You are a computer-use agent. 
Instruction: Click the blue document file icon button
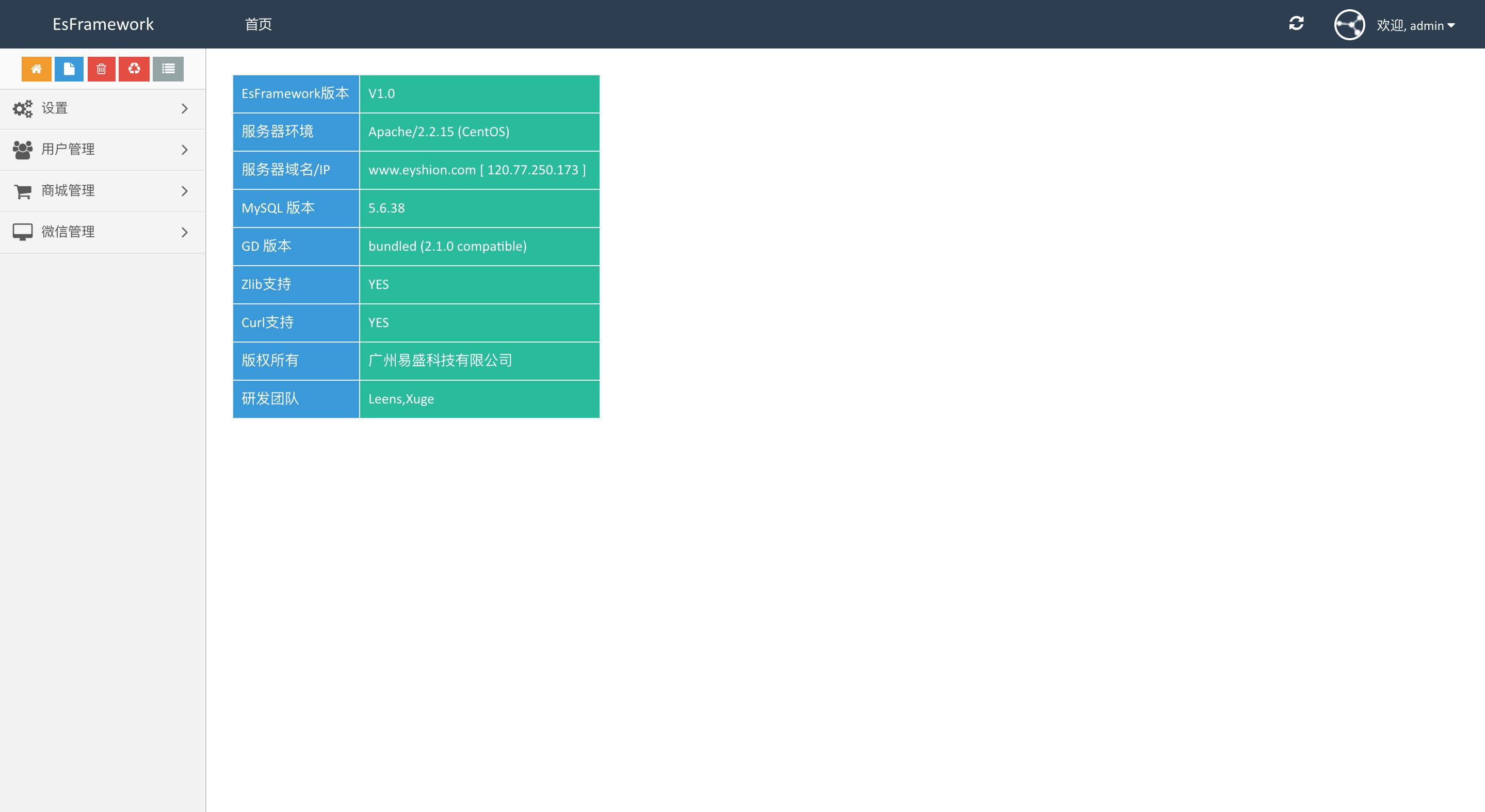pos(69,69)
